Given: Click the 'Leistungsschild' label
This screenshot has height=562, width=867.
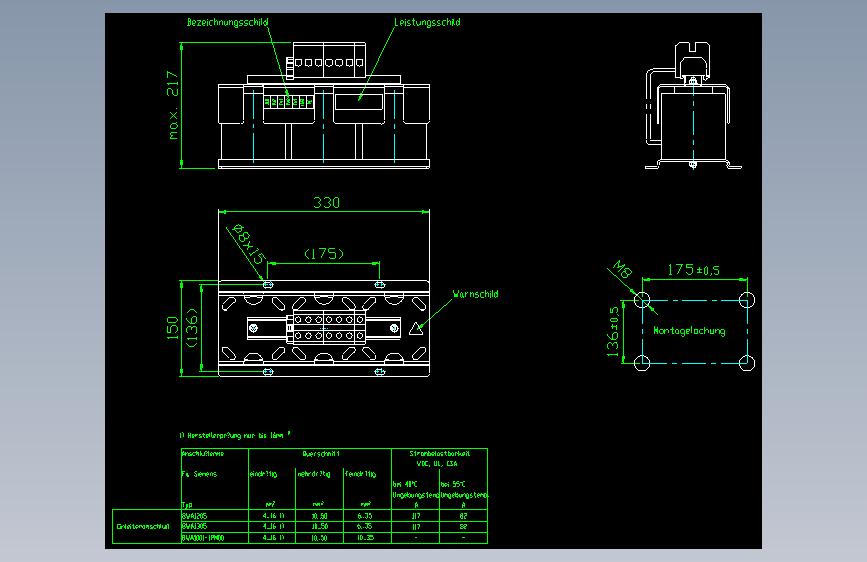Looking at the screenshot, I should click(x=427, y=23).
